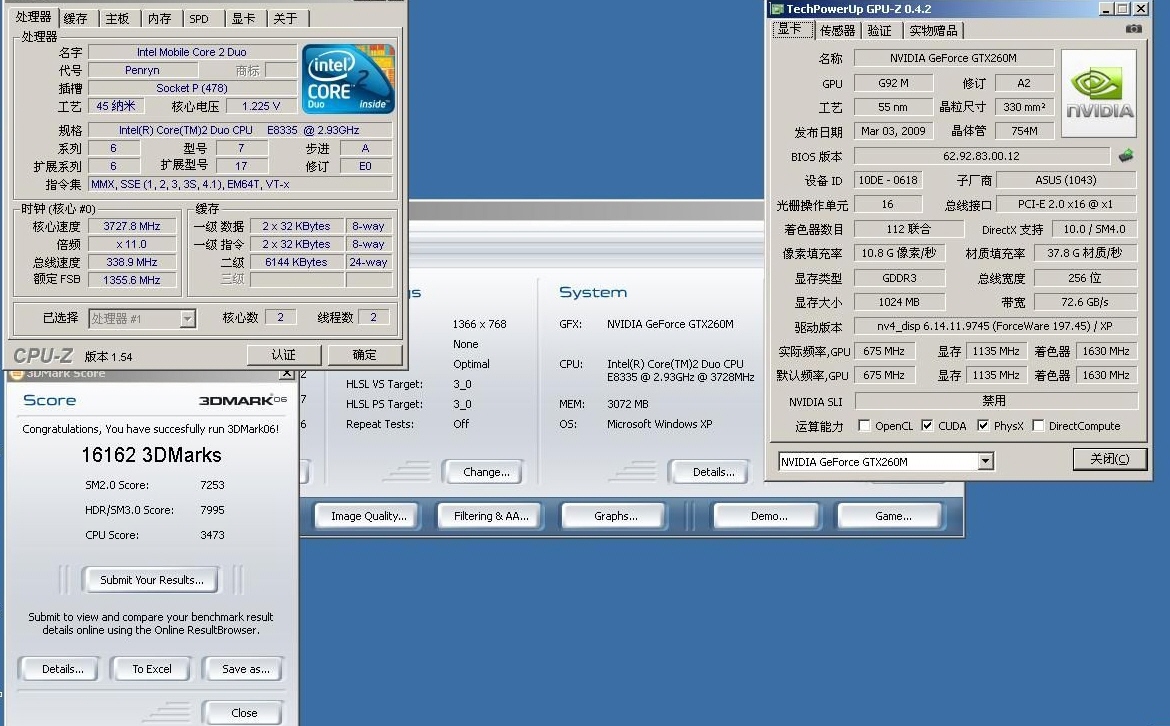Click the Change... button in 3DMark settings
This screenshot has height=726, width=1170.
(486, 472)
